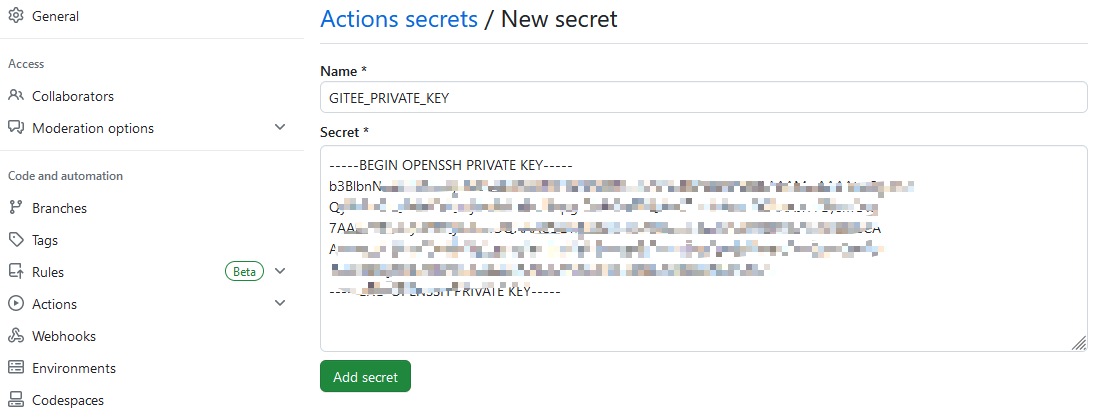Screen dimensions: 1116x413
Task: Click the Codespaces monitor icon
Action: [x=16, y=399]
